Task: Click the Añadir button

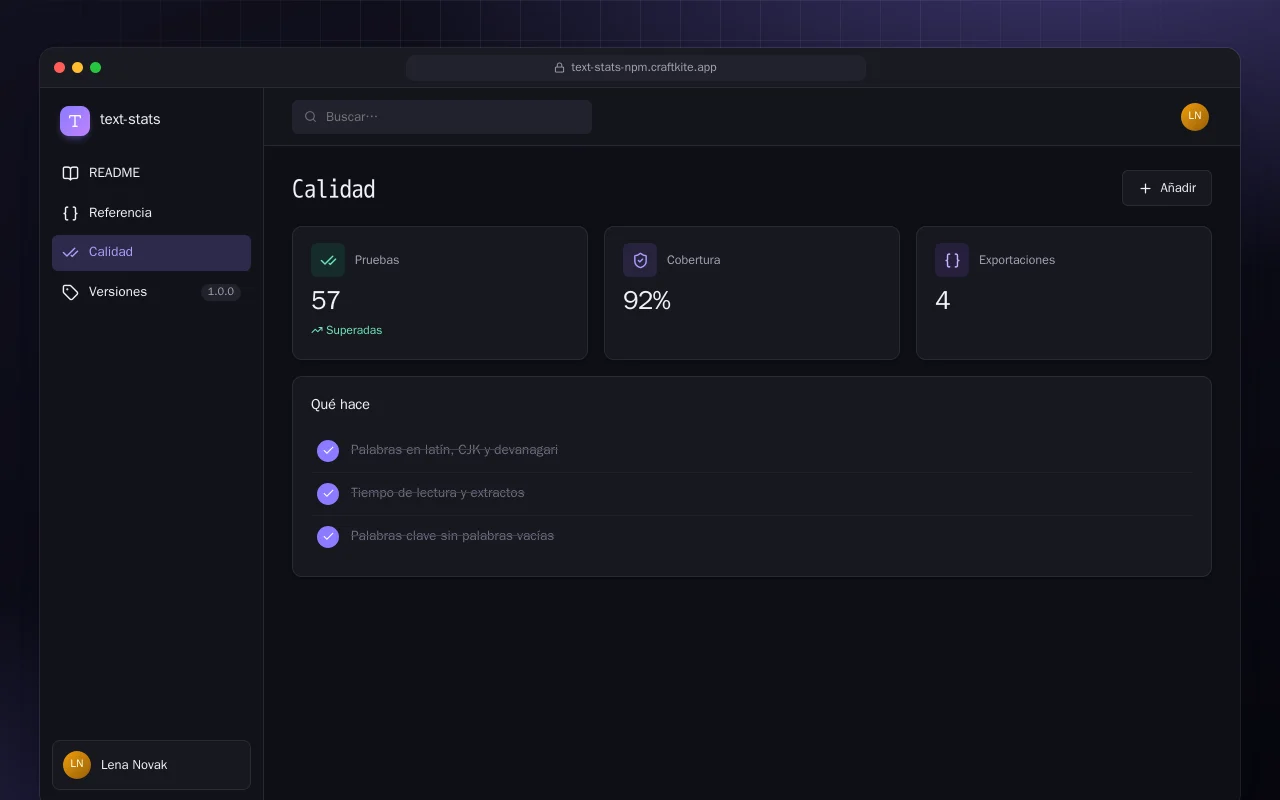Action: click(x=1167, y=188)
